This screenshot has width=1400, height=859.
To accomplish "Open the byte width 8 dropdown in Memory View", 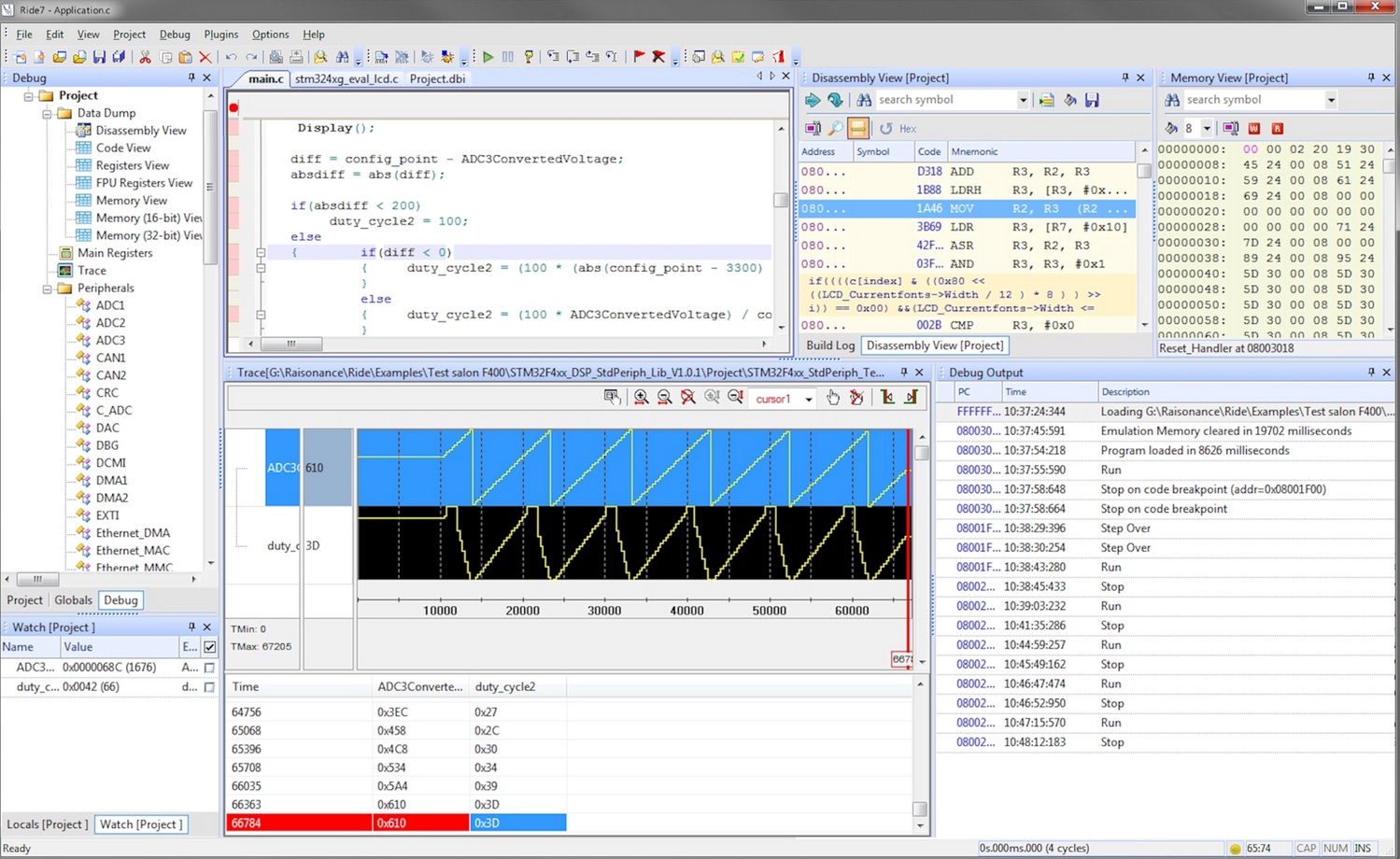I will (x=1207, y=128).
